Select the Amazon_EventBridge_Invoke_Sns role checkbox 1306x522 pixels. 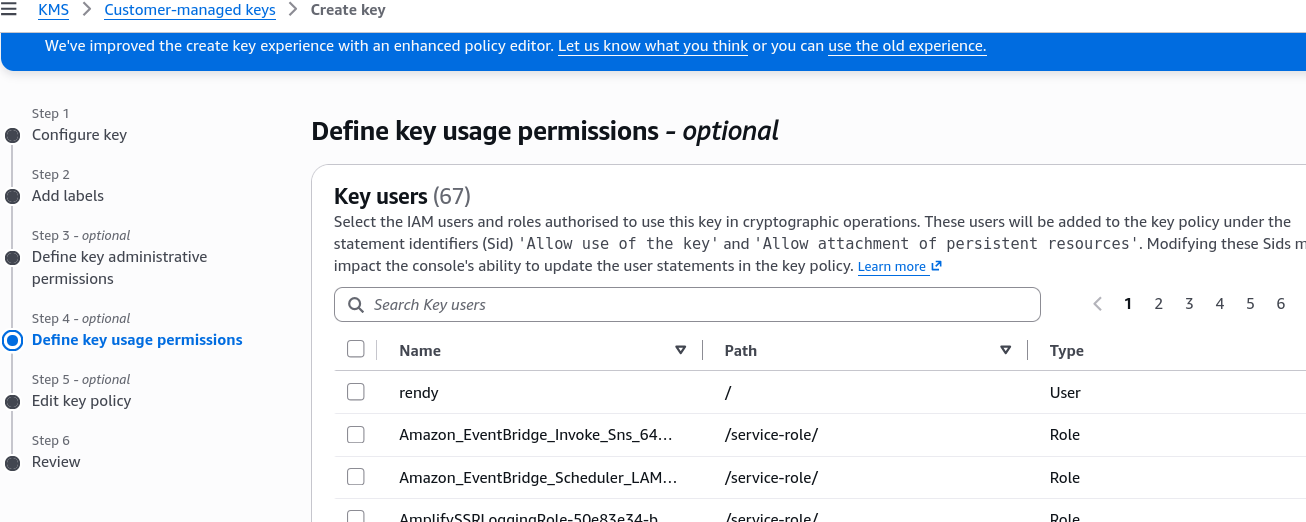355,434
